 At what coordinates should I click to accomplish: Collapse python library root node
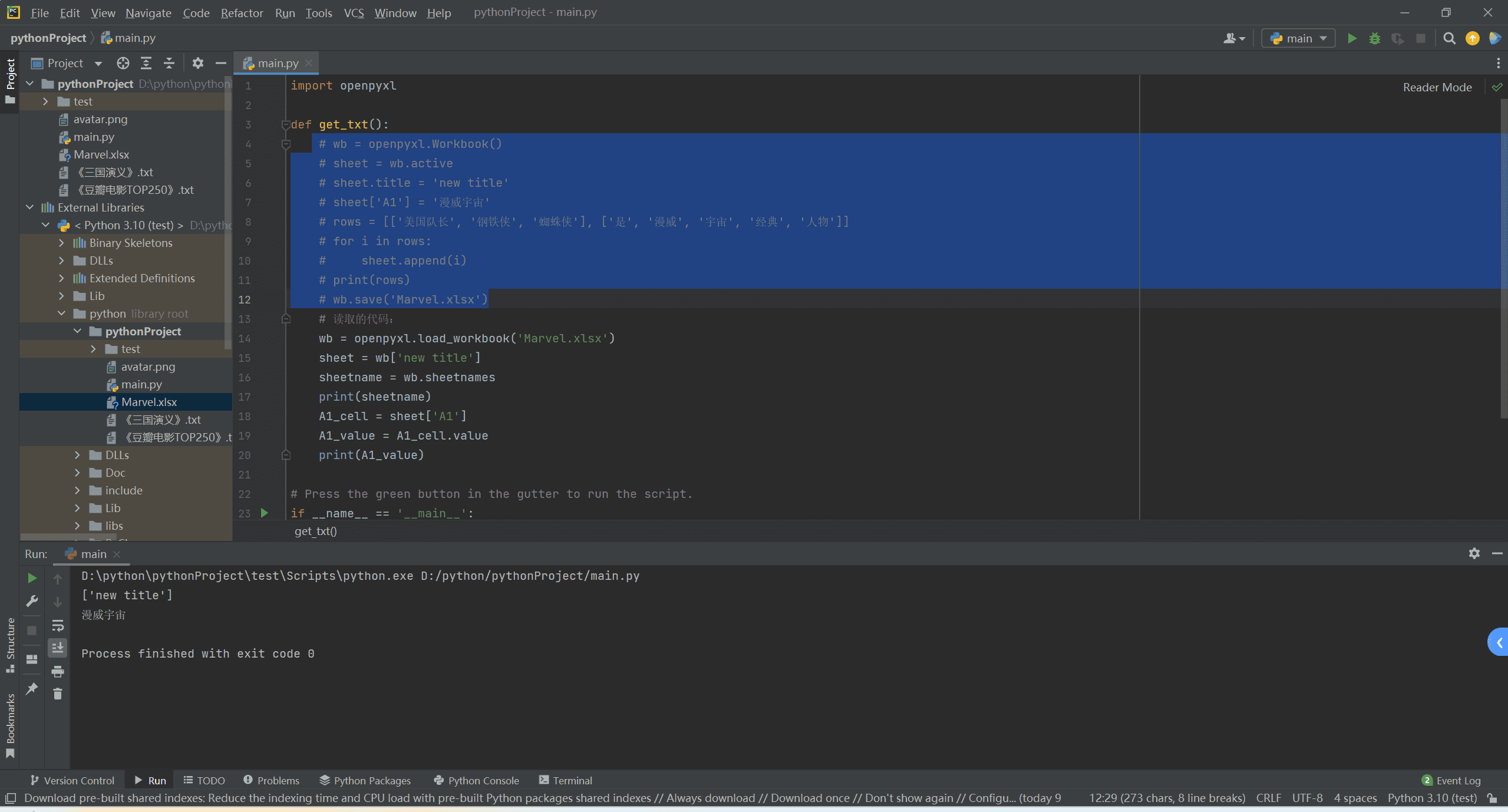(62, 313)
